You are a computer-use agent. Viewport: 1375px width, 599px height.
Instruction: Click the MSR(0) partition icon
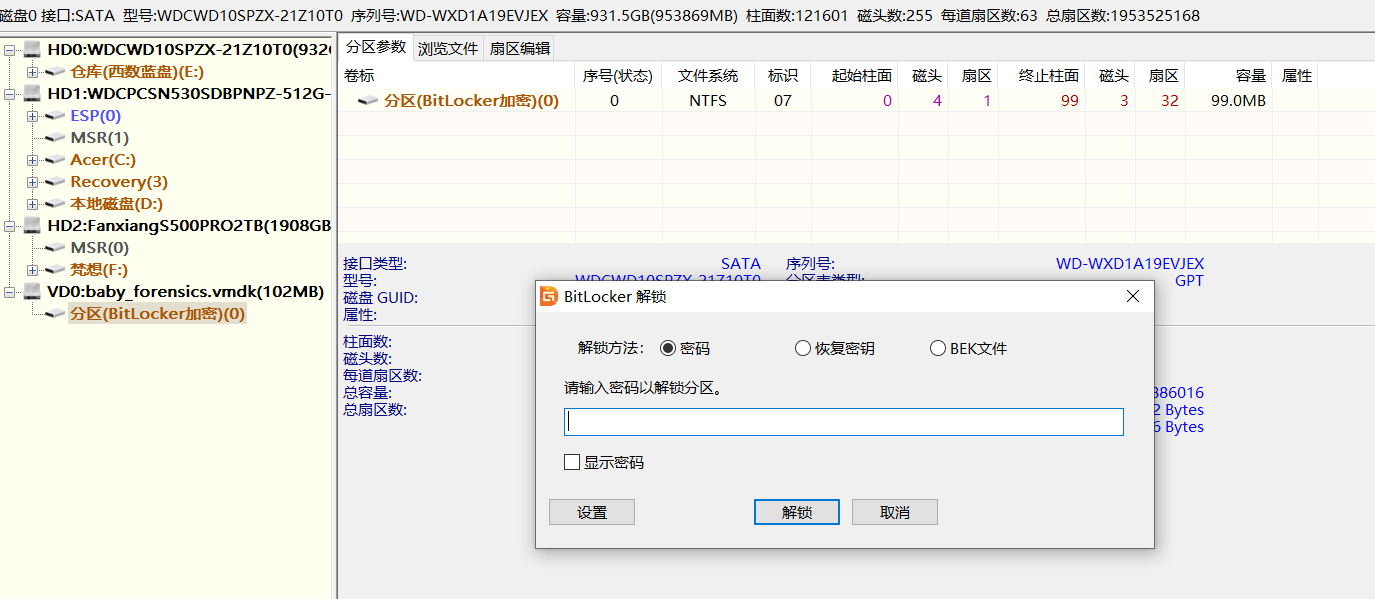[55, 247]
